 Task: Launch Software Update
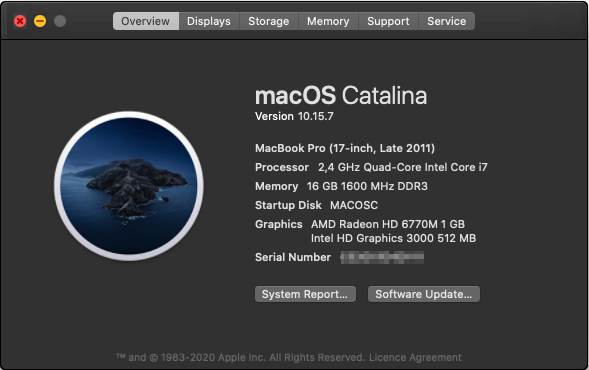tap(424, 294)
